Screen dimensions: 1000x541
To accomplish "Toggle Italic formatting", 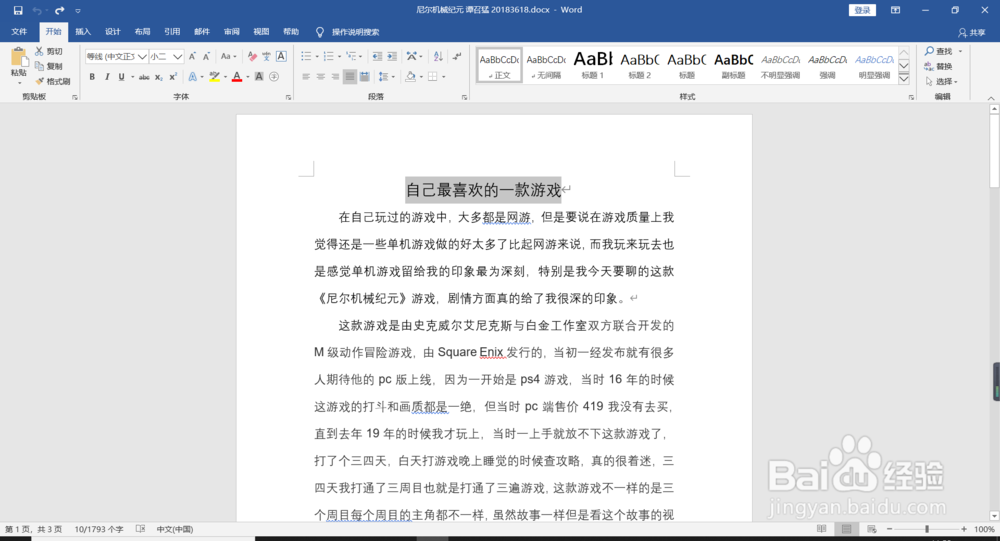I will (107, 77).
